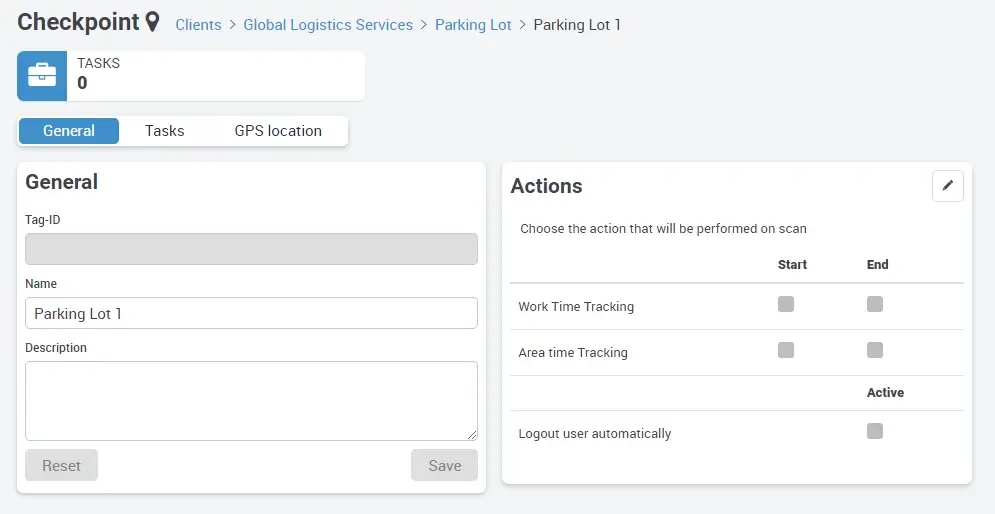Click the Description box resize handle
Screen dimensions: 995x514
pyautogui.click(x=472, y=435)
